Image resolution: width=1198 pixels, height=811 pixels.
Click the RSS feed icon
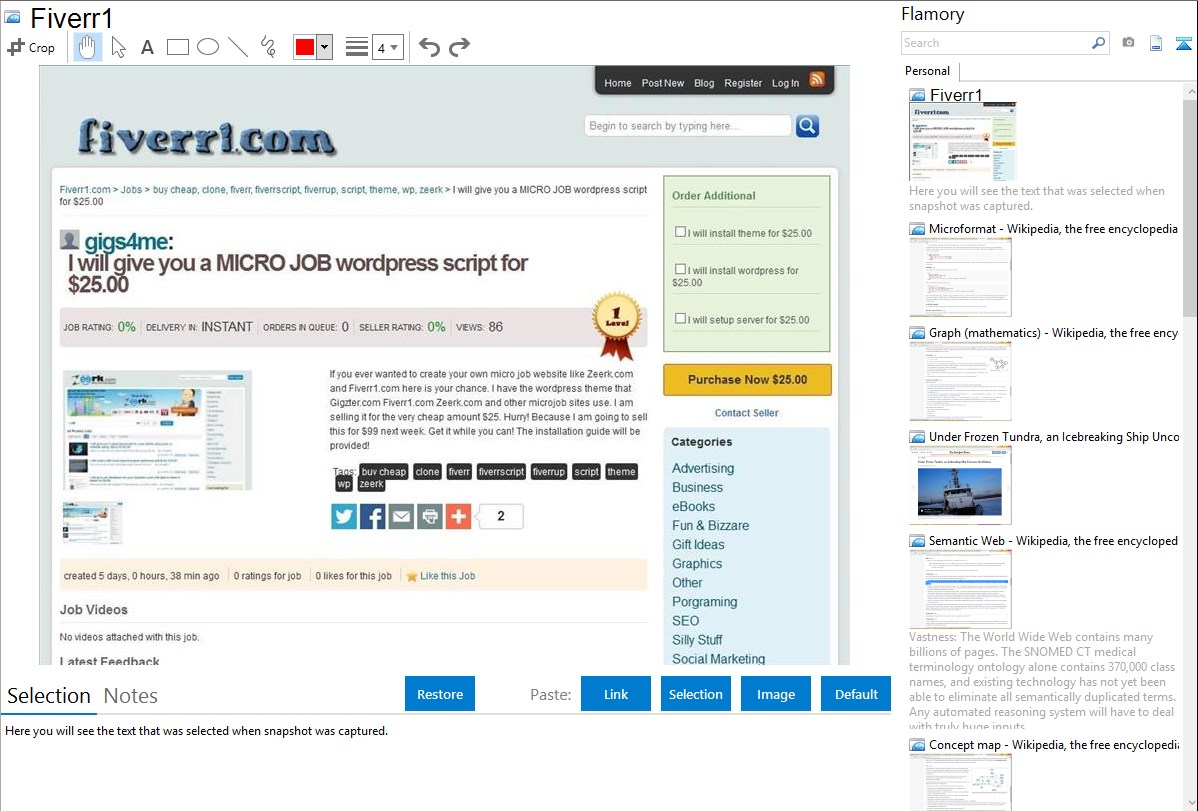pyautogui.click(x=817, y=79)
